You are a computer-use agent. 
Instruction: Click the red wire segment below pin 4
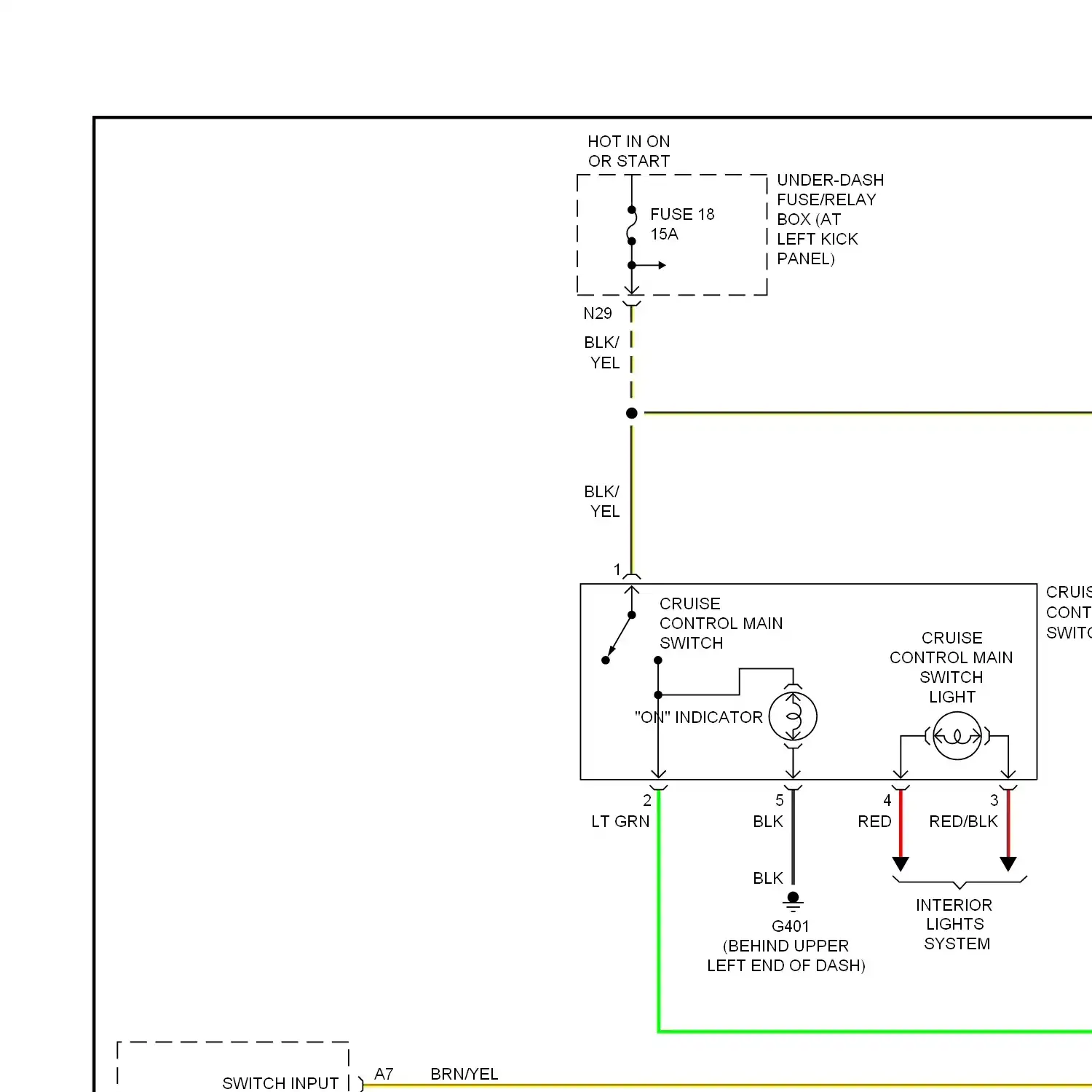[901, 823]
